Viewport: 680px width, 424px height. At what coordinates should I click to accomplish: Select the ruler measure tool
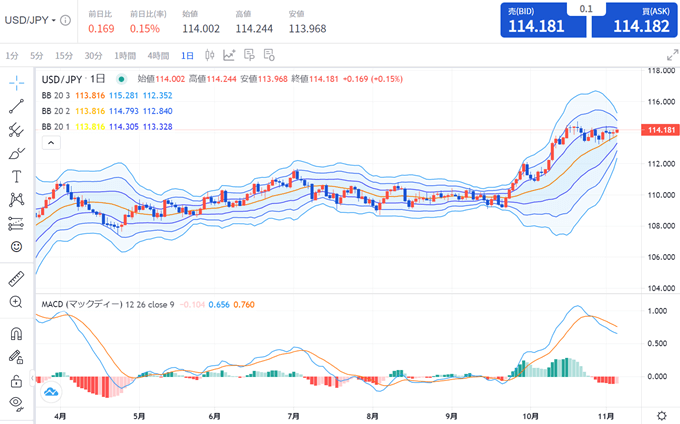pos(16,279)
